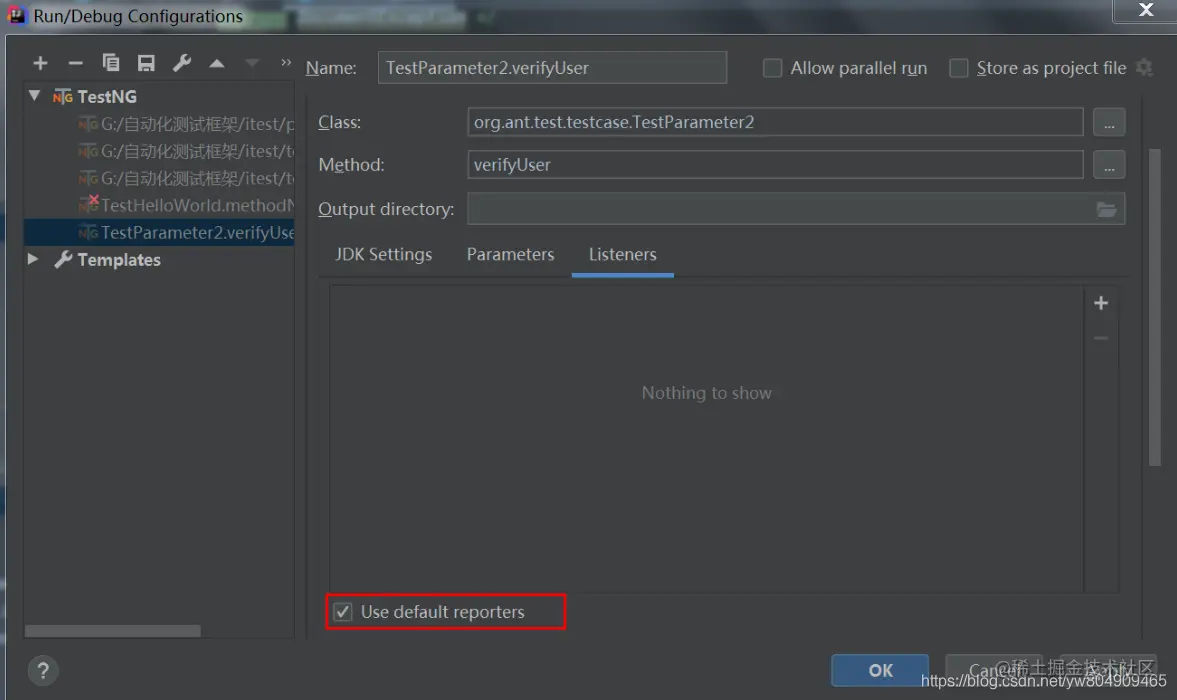This screenshot has width=1177, height=700.
Task: Remove listener with the minus icon
Action: [1101, 338]
